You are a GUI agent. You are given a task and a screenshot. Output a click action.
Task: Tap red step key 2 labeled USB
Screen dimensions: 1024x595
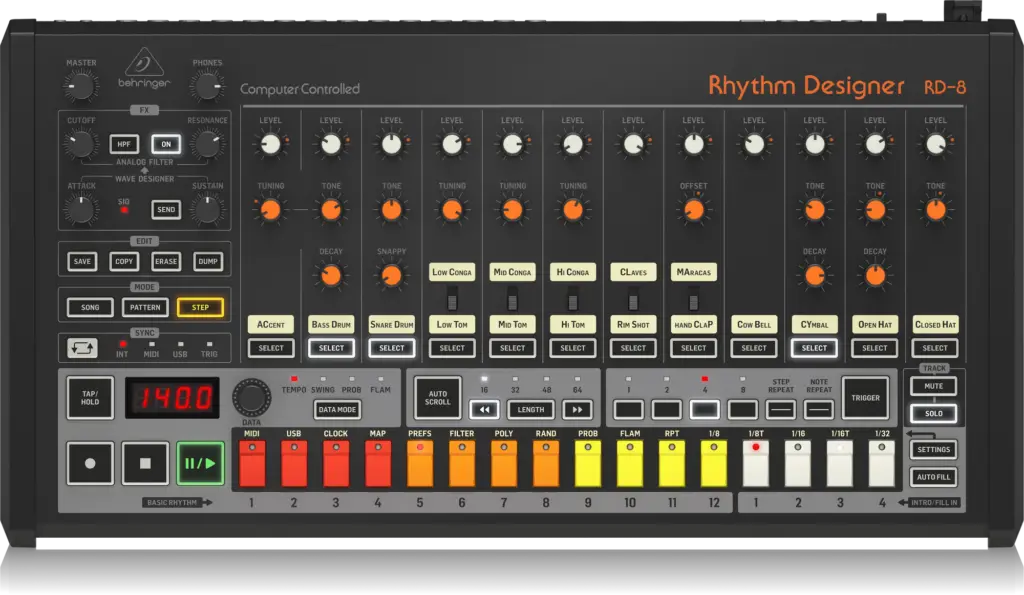[294, 464]
